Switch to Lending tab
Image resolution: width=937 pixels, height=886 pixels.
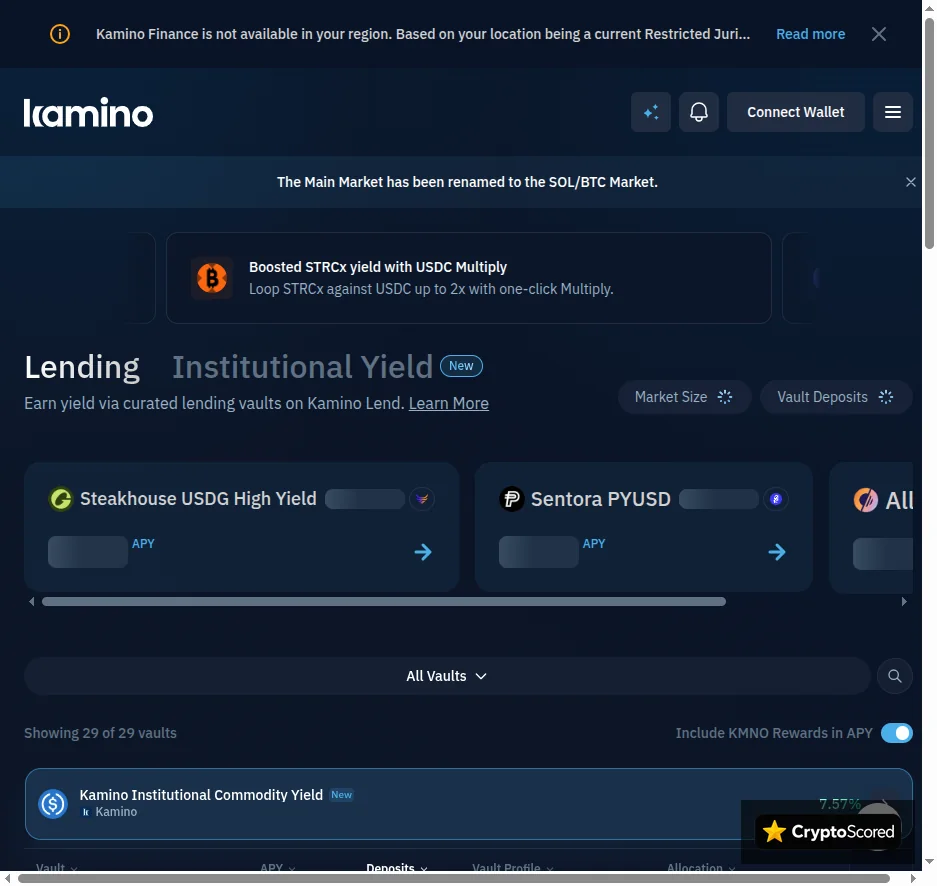82,367
